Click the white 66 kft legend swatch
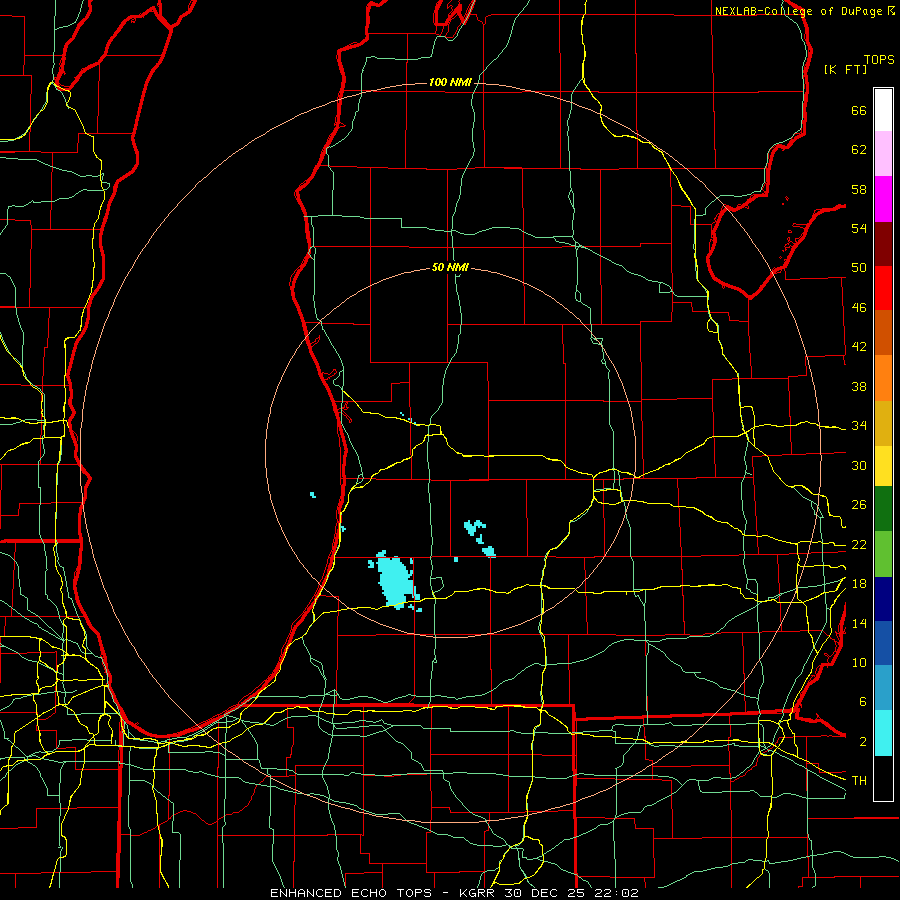The image size is (900, 900). coord(883,110)
